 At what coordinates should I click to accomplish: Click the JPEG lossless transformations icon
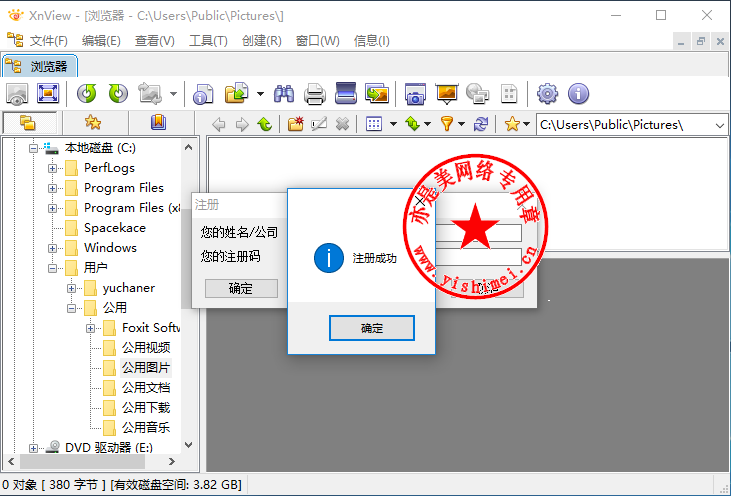150,94
